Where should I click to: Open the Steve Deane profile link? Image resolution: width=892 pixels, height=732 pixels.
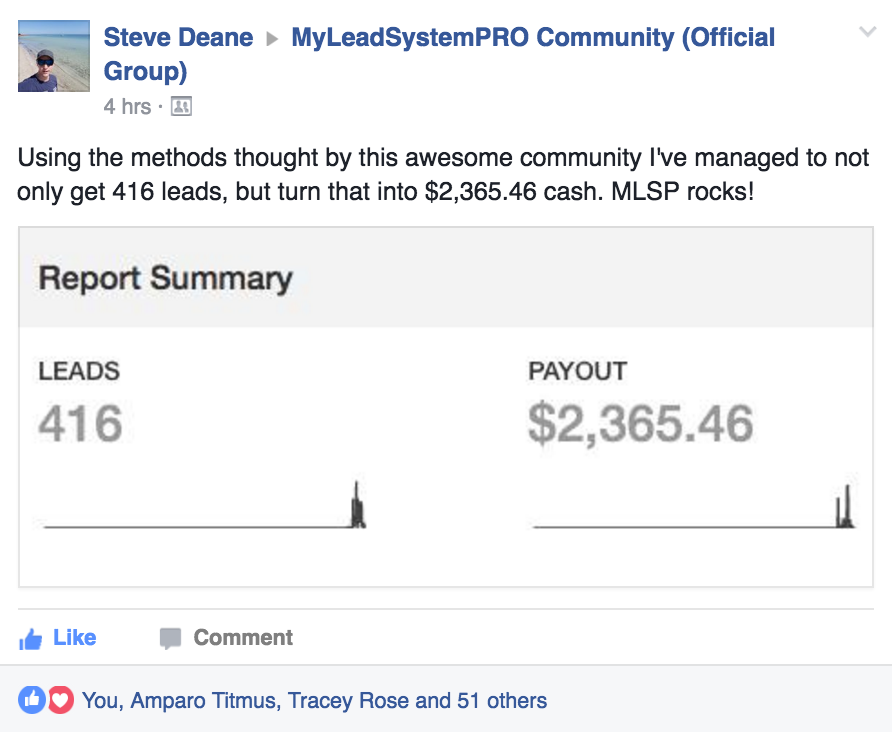[x=178, y=38]
